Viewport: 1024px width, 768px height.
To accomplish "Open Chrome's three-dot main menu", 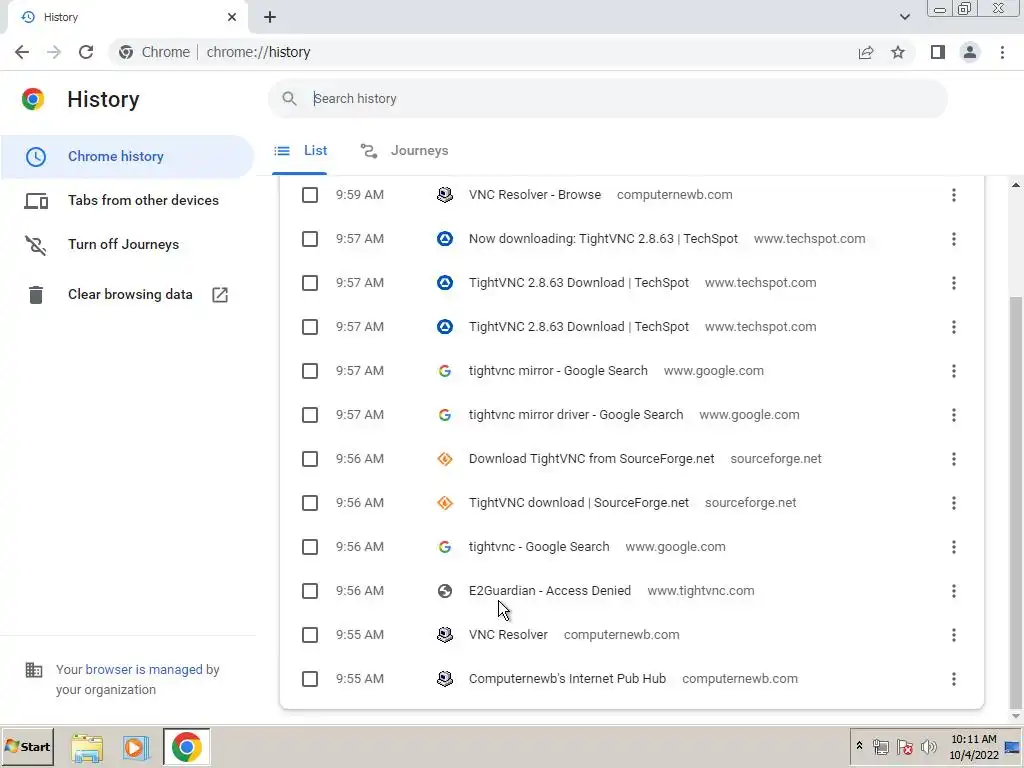I will click(x=1002, y=52).
